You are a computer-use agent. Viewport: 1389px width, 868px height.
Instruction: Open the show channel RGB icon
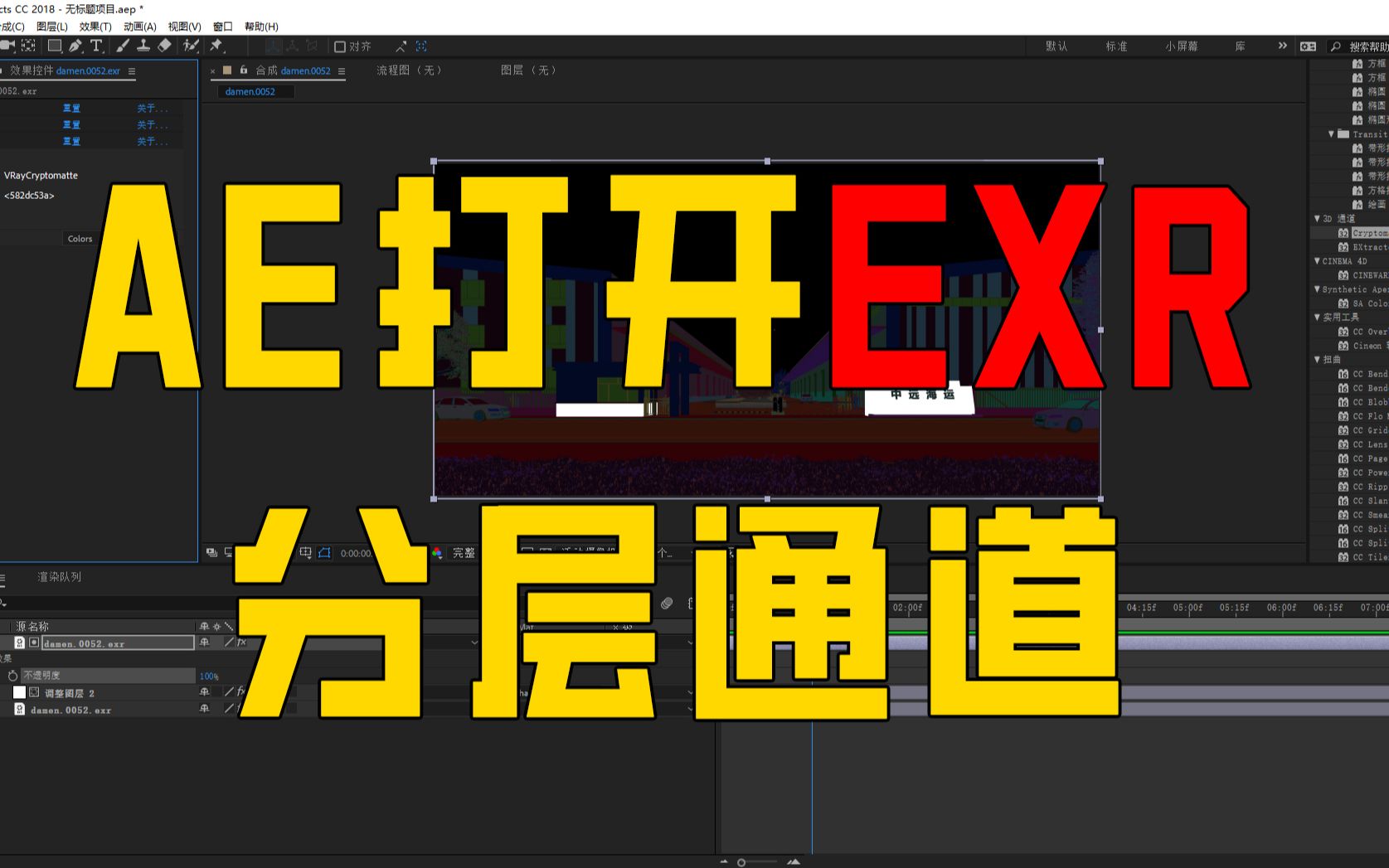(x=437, y=553)
